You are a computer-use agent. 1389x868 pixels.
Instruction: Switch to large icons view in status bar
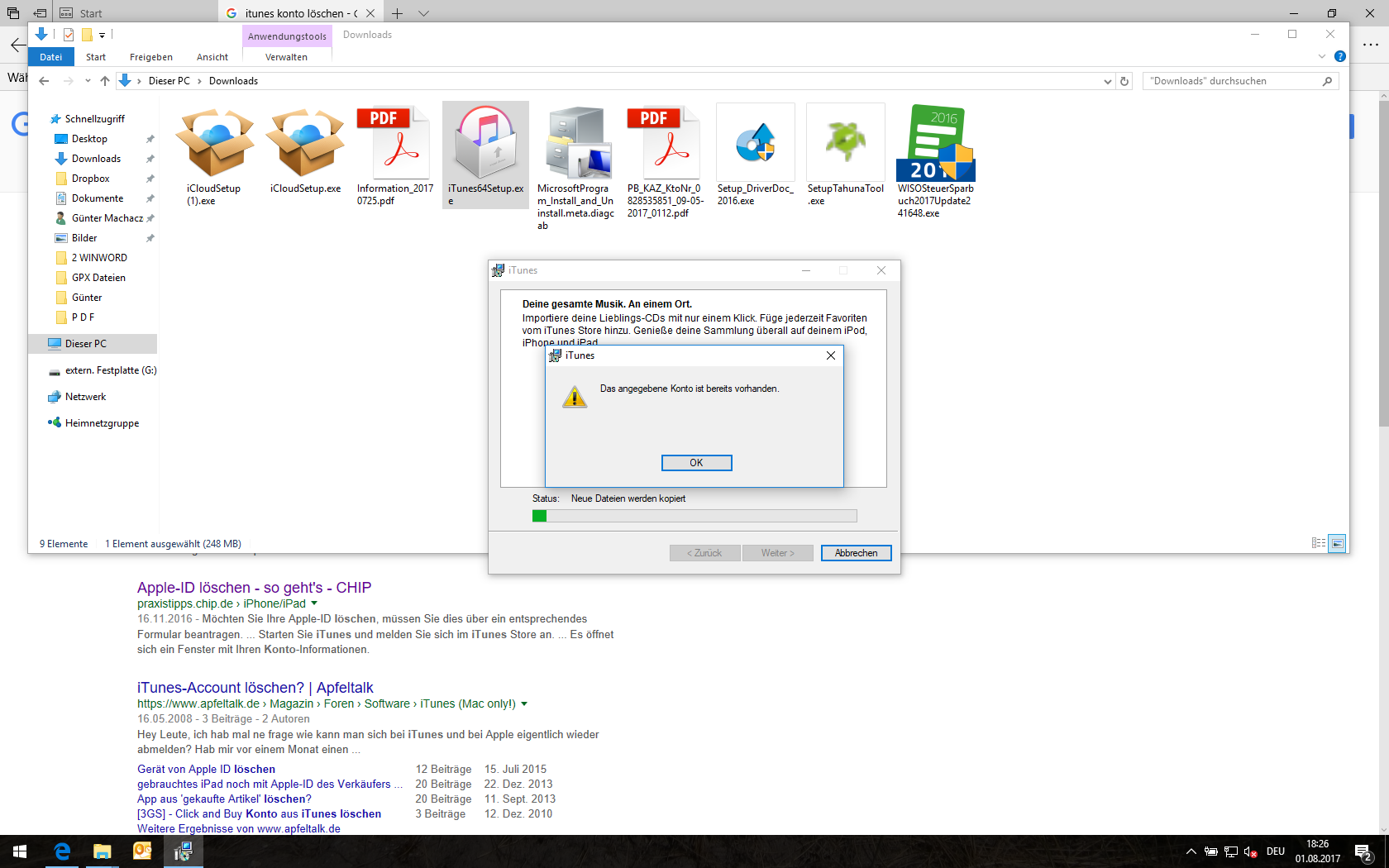[x=1337, y=543]
